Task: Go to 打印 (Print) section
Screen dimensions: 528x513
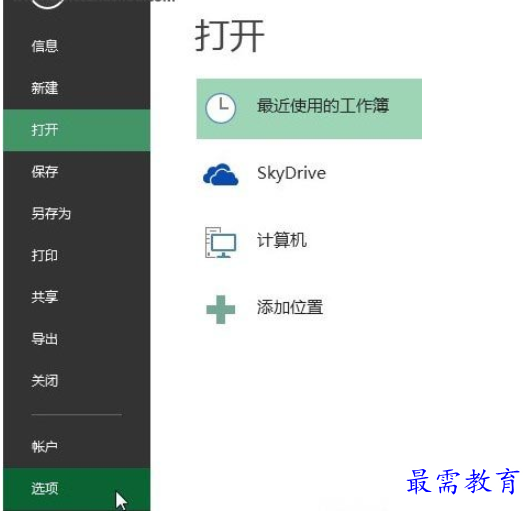Action: tap(76, 255)
